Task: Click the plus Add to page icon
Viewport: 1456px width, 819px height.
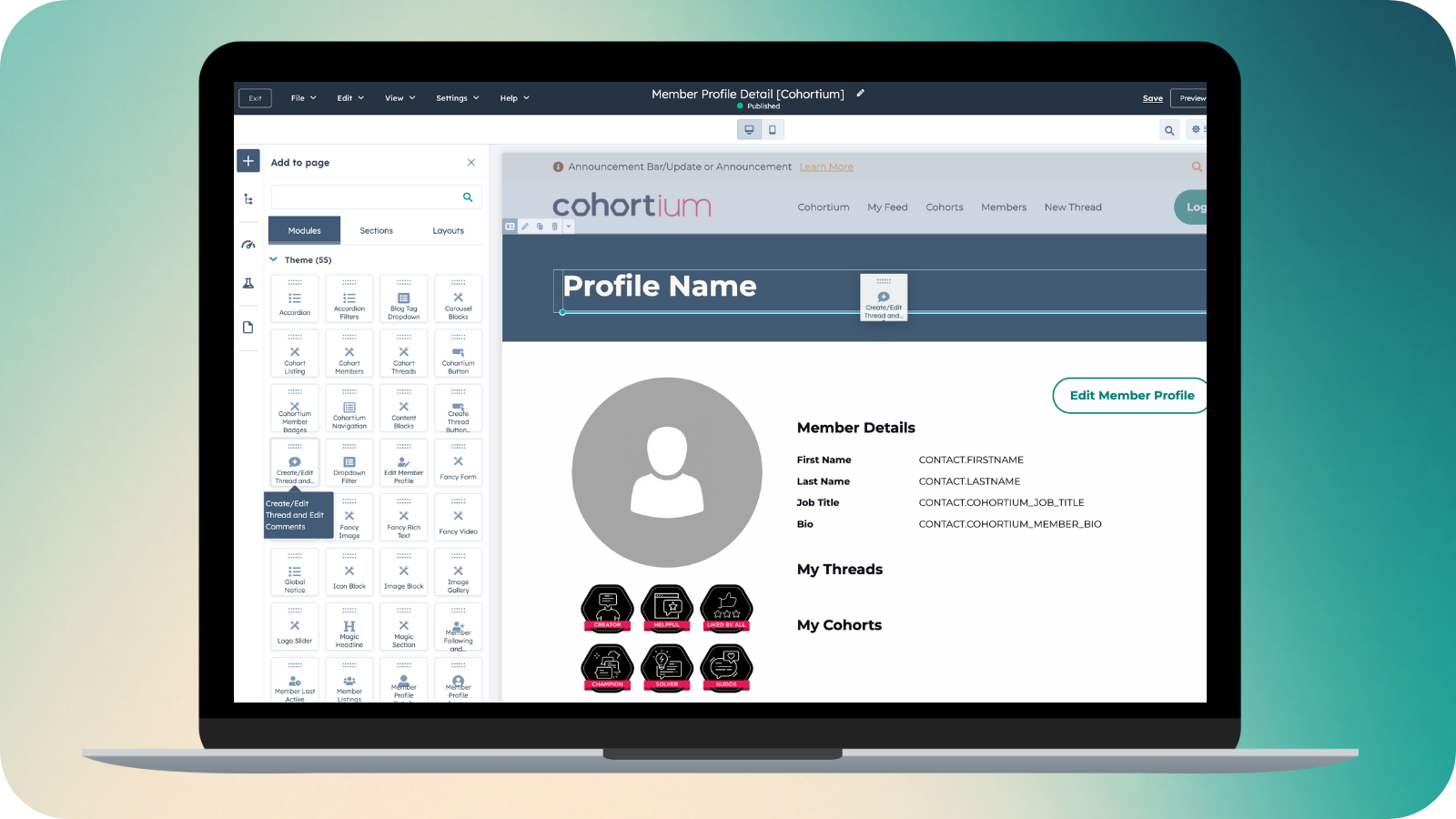Action: point(248,161)
